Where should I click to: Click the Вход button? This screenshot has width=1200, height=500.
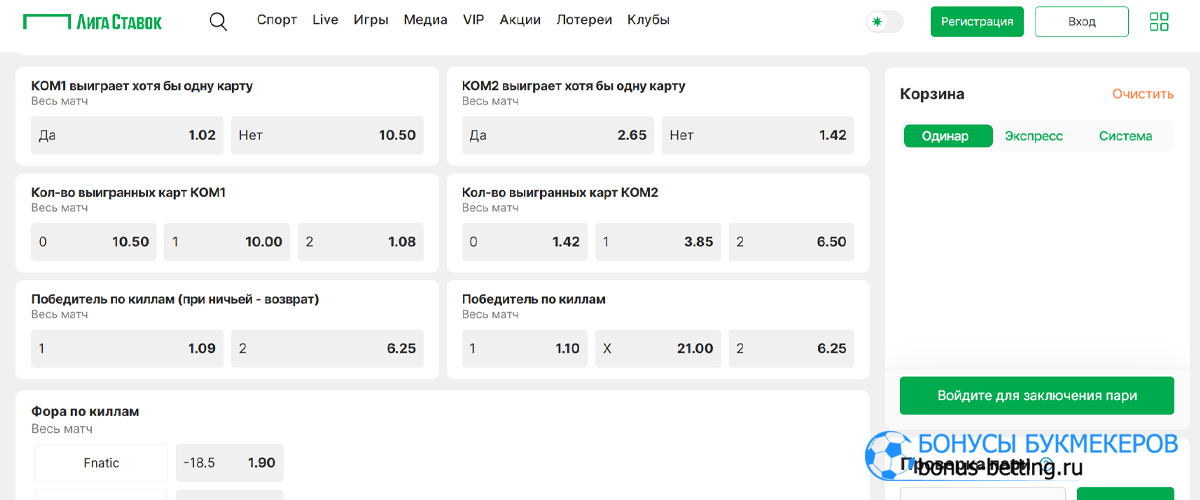(1082, 21)
